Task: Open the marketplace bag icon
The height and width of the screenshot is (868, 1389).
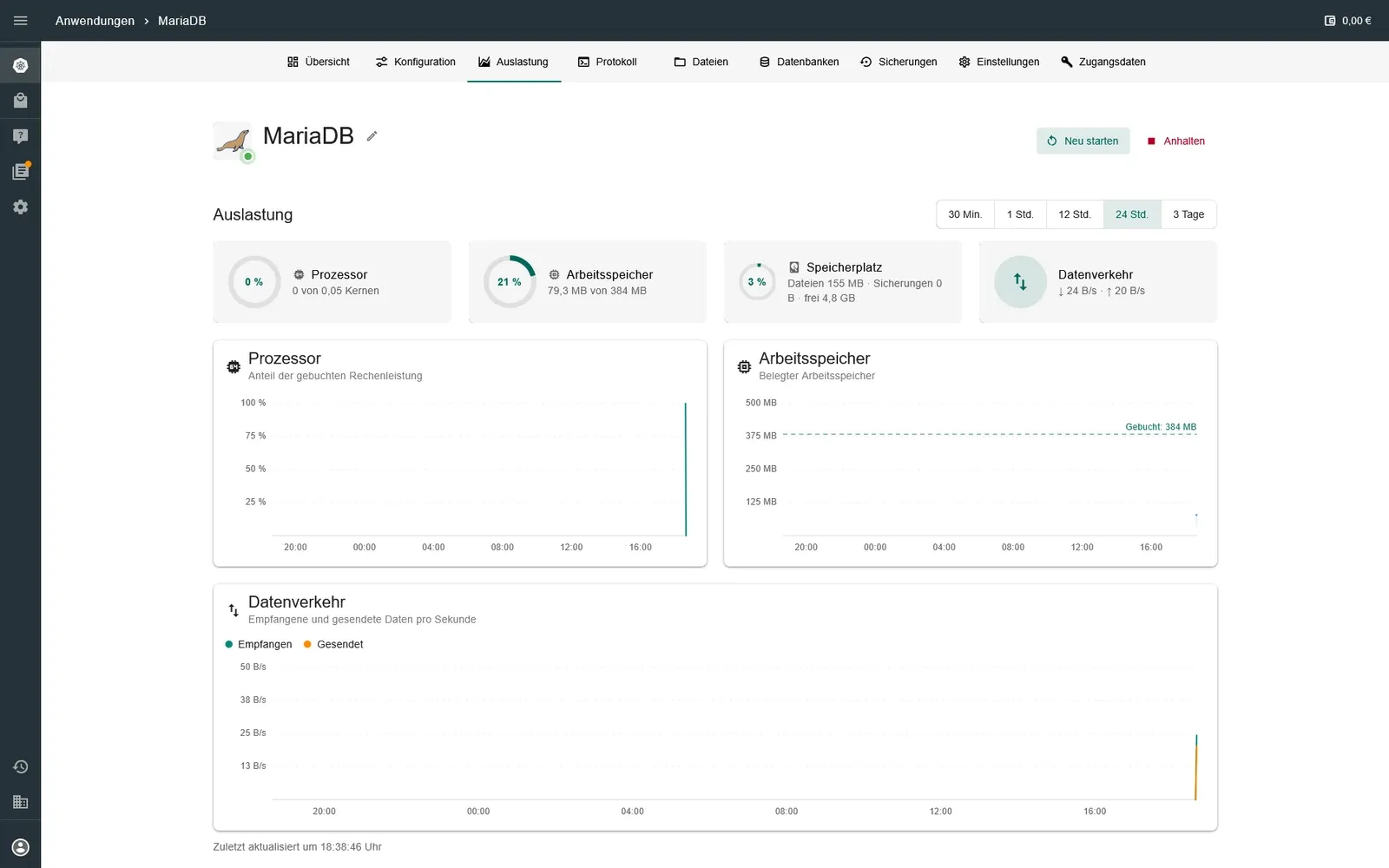Action: pos(21,101)
